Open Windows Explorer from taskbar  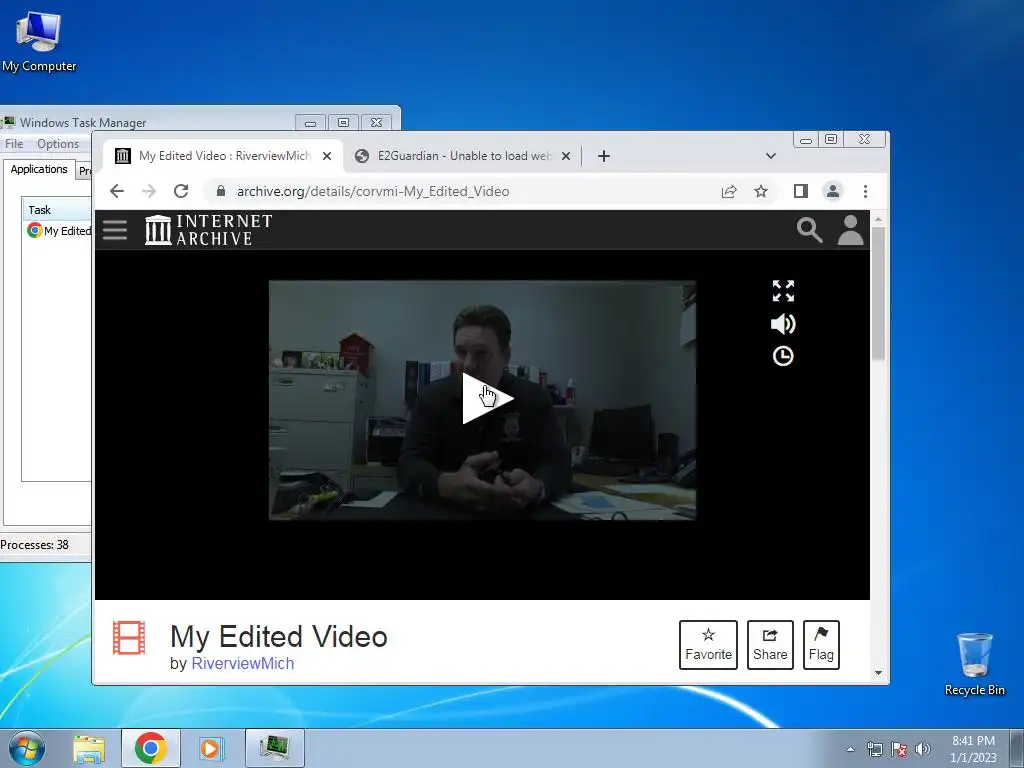89,748
